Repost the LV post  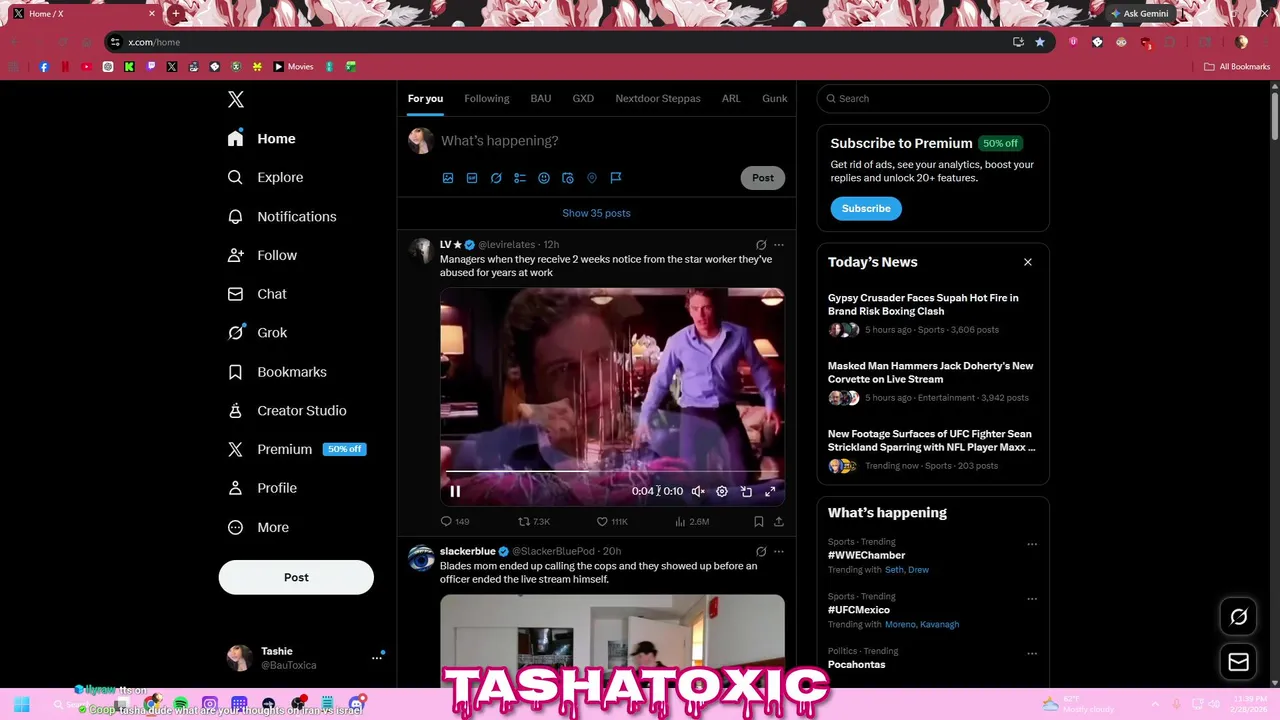(x=534, y=521)
